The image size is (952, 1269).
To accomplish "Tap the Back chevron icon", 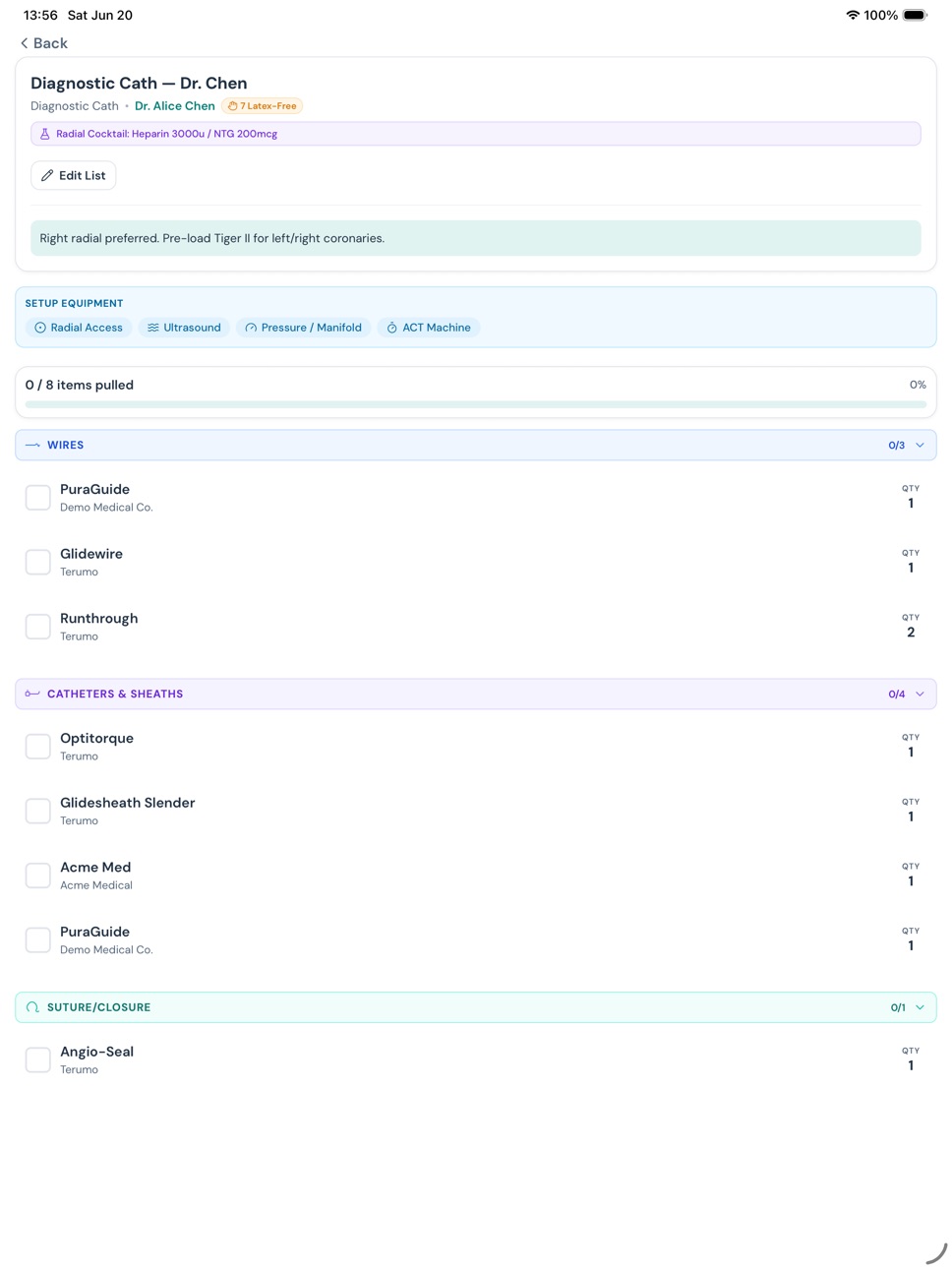I will coord(25,43).
